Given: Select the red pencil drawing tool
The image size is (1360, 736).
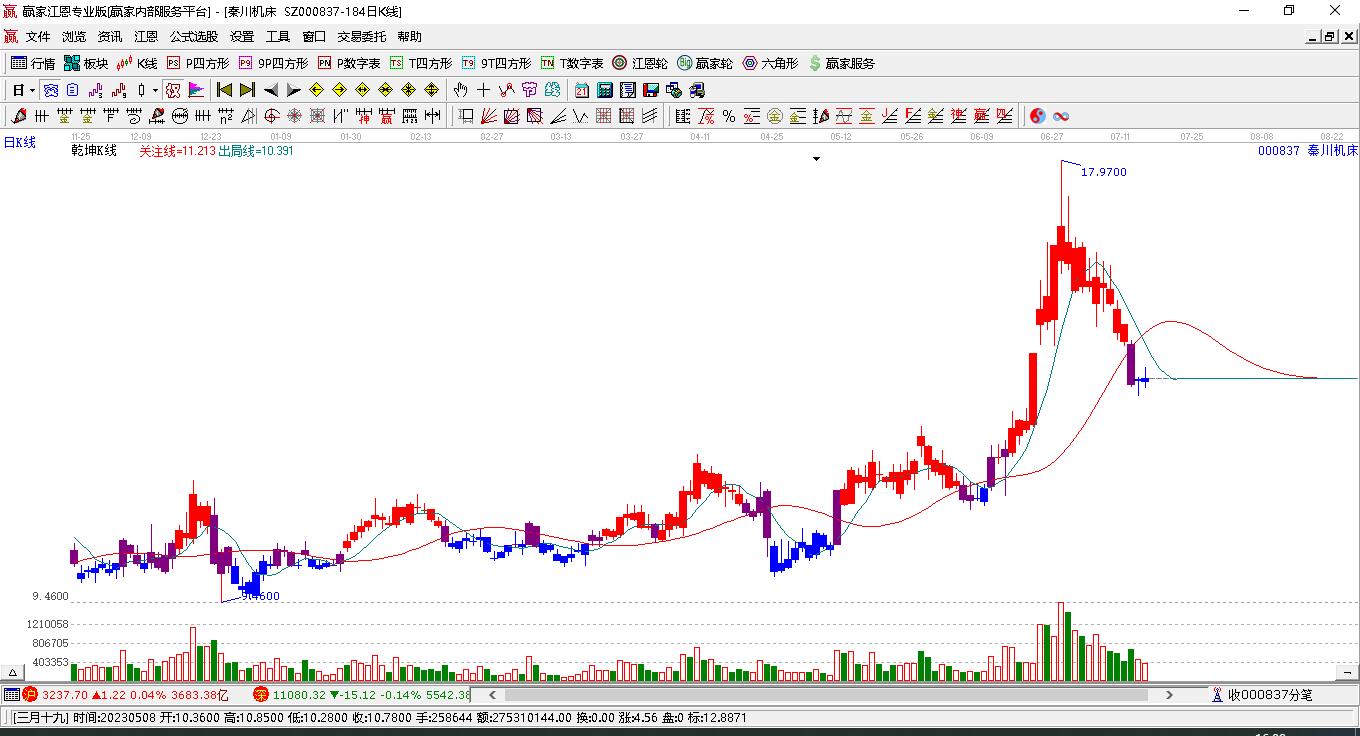Looking at the screenshot, I should pos(19,116).
